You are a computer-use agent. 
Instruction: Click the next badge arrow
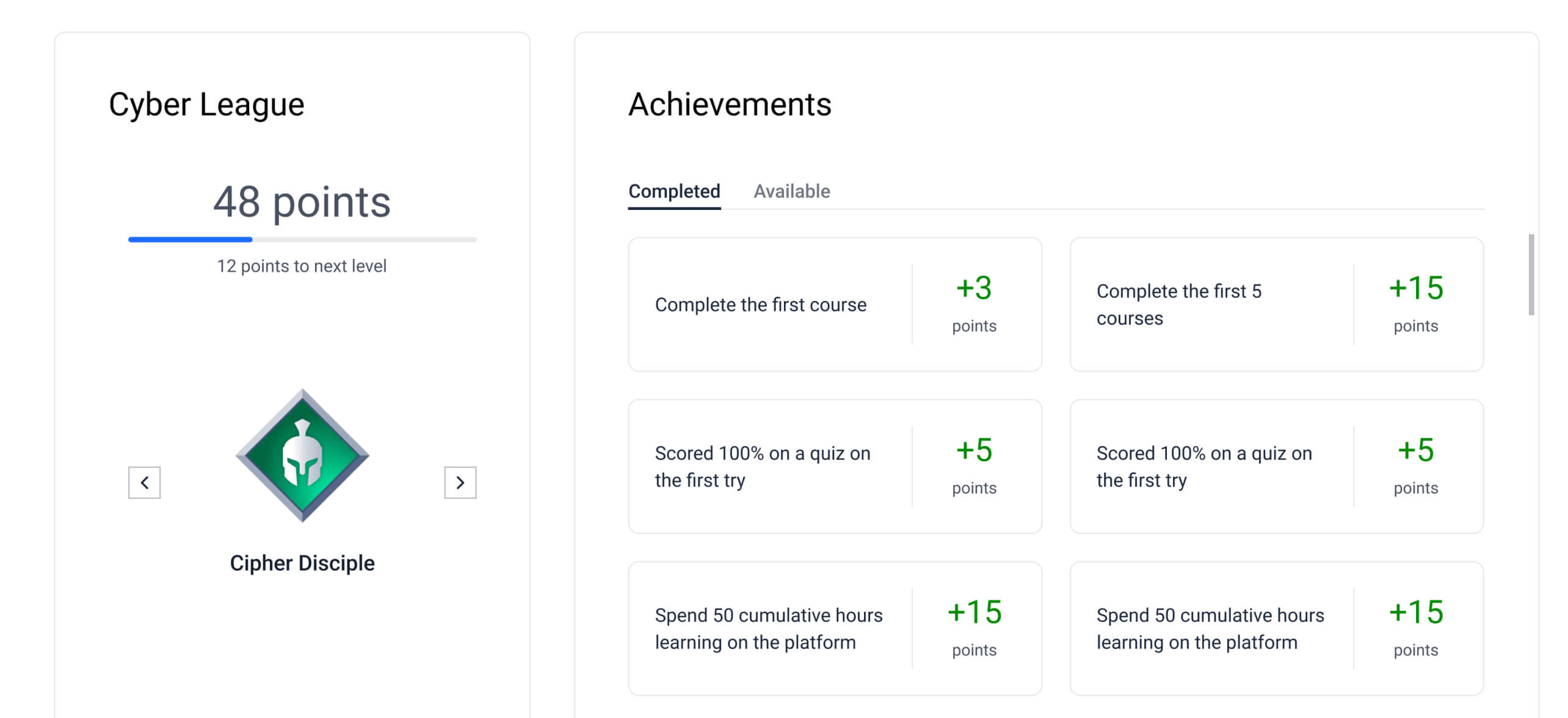[460, 482]
